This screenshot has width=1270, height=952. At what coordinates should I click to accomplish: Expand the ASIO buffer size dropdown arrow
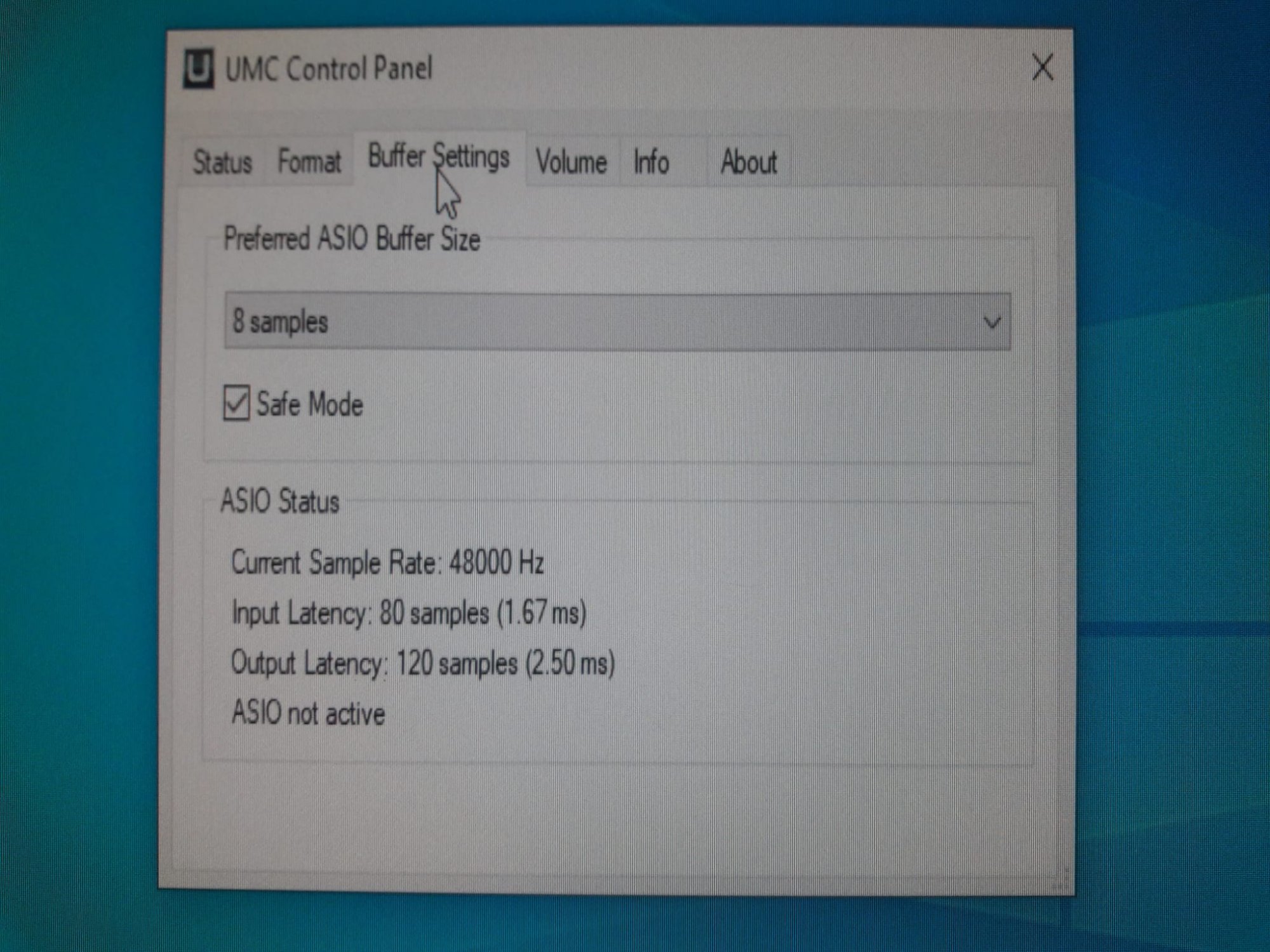pyautogui.click(x=991, y=322)
